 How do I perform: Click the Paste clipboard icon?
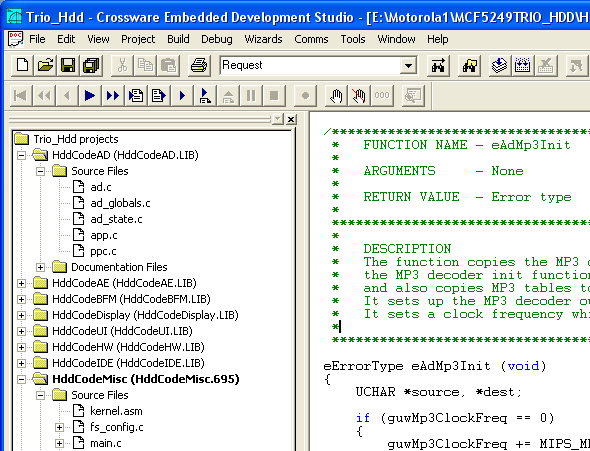[168, 65]
